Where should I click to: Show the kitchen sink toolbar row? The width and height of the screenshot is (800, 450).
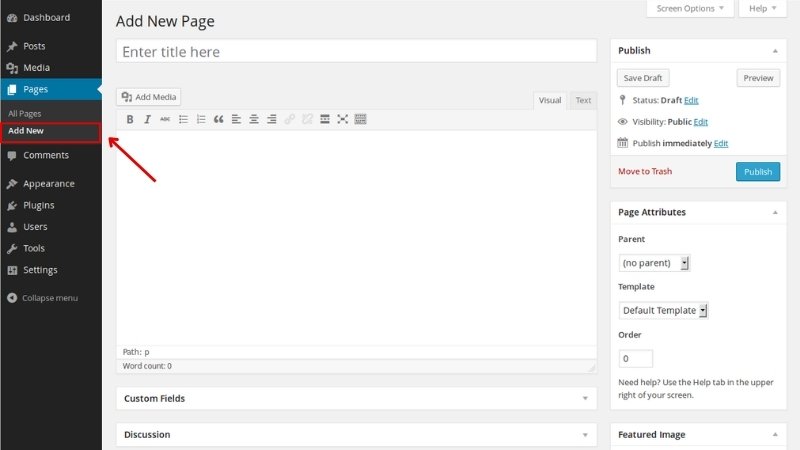coord(360,119)
